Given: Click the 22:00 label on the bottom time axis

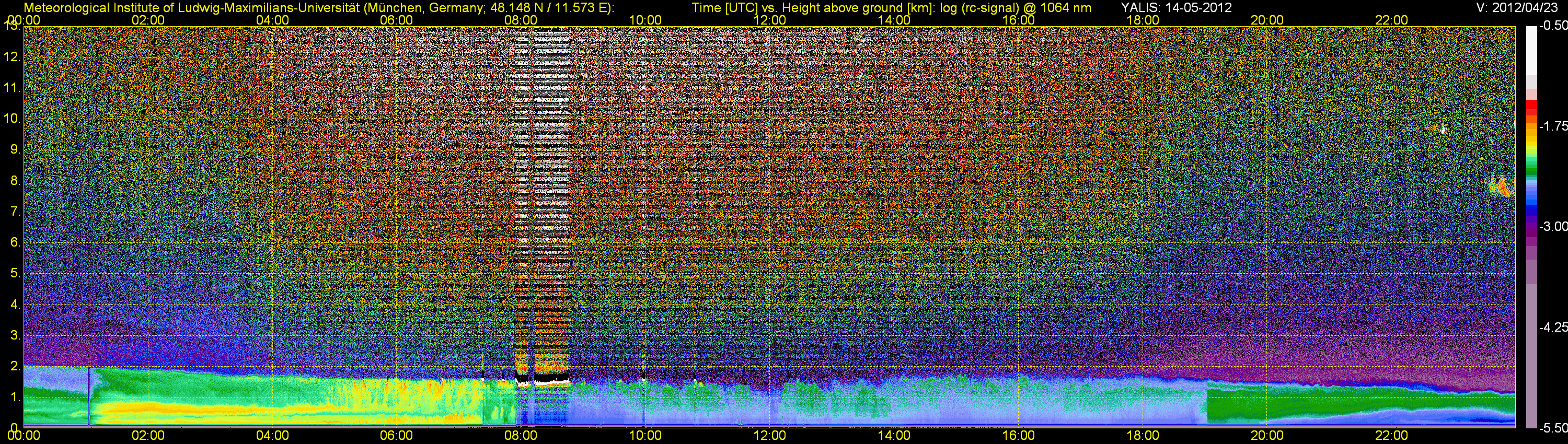Looking at the screenshot, I should click(x=1391, y=436).
